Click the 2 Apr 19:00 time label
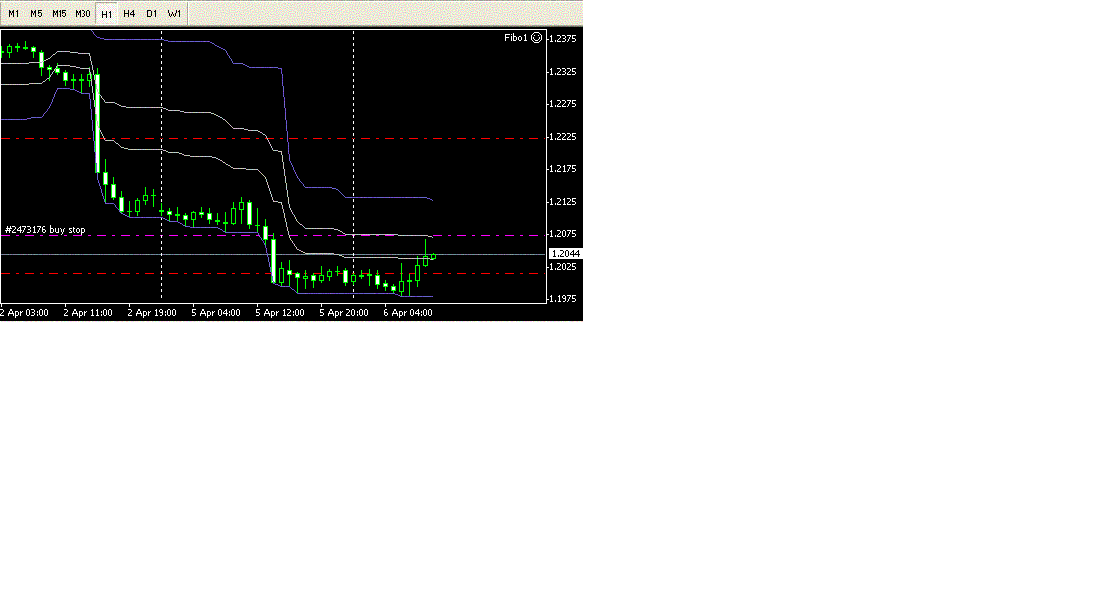 point(152,312)
